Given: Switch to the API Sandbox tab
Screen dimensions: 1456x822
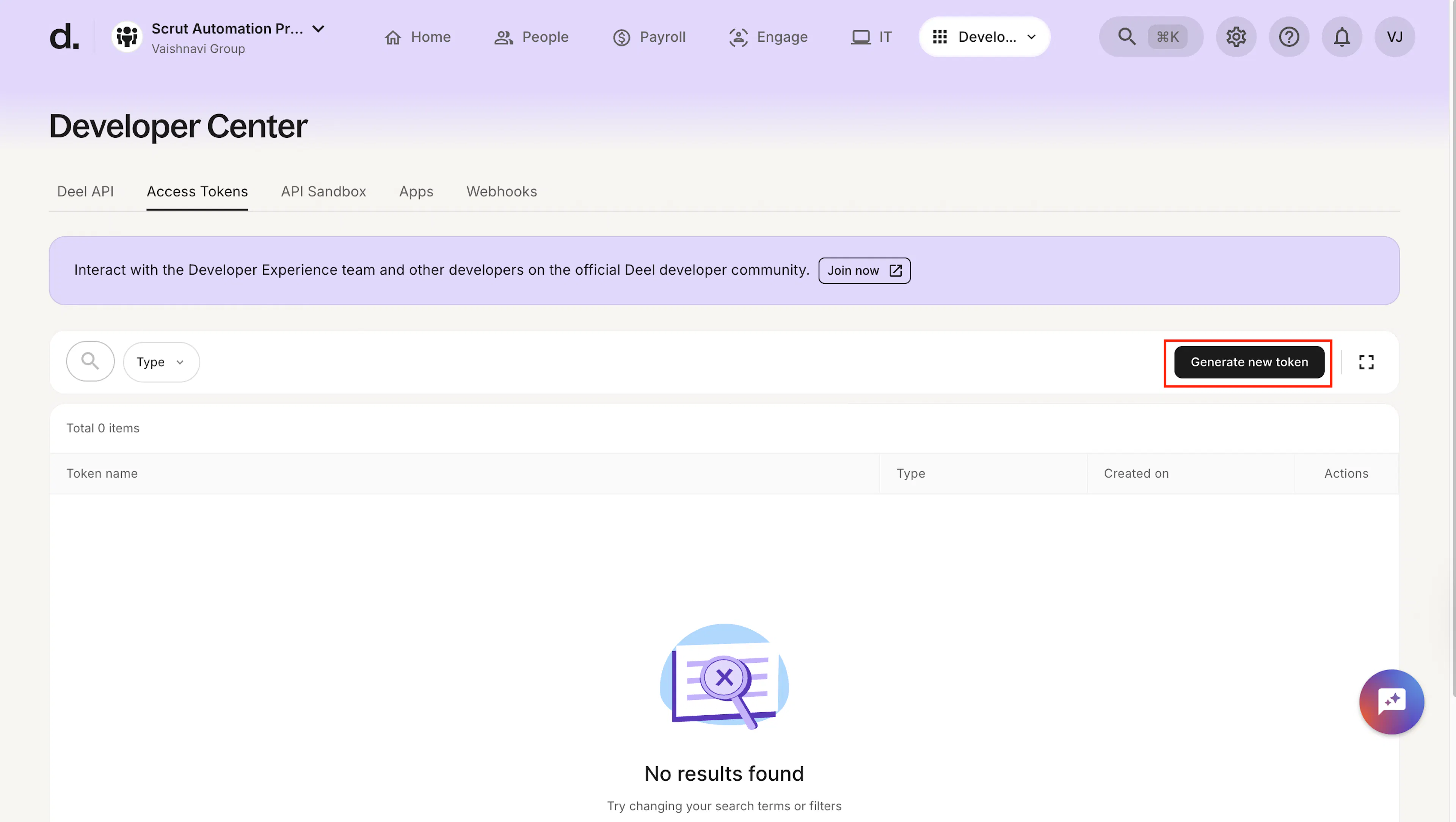Looking at the screenshot, I should tap(323, 191).
